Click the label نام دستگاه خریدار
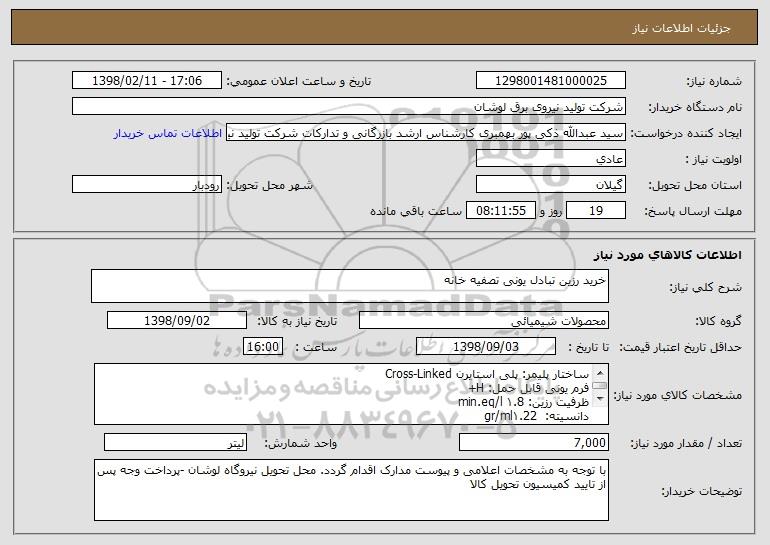Viewport: 770px width, 545px height. click(695, 108)
